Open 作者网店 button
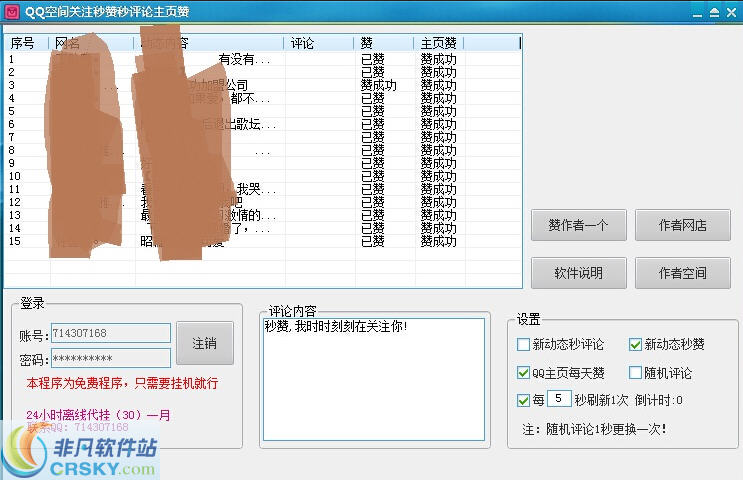Image resolution: width=743 pixels, height=480 pixels. pos(683,225)
